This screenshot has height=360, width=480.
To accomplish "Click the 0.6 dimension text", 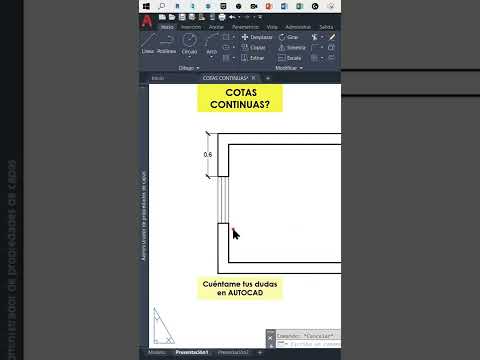I will point(208,154).
